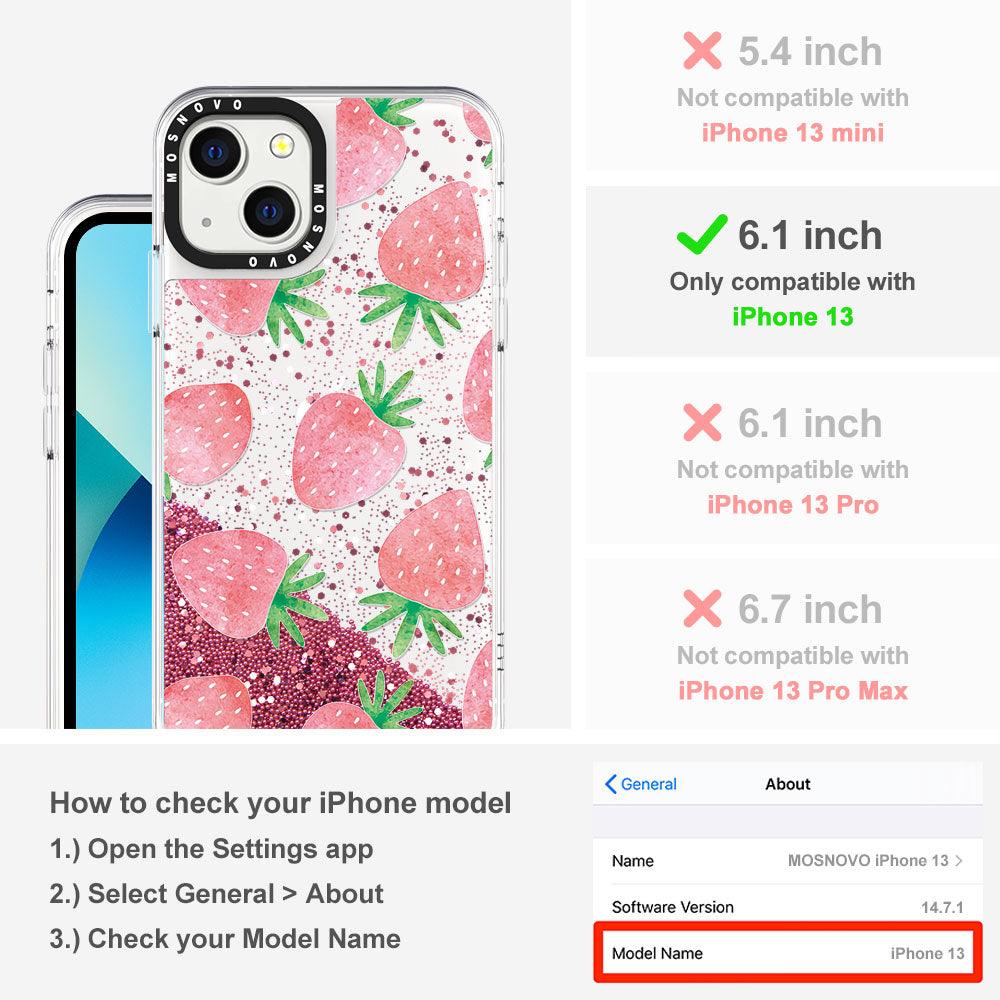The height and width of the screenshot is (1000, 1000).
Task: Click the green iPhone 13 compatibility text
Action: point(792,316)
